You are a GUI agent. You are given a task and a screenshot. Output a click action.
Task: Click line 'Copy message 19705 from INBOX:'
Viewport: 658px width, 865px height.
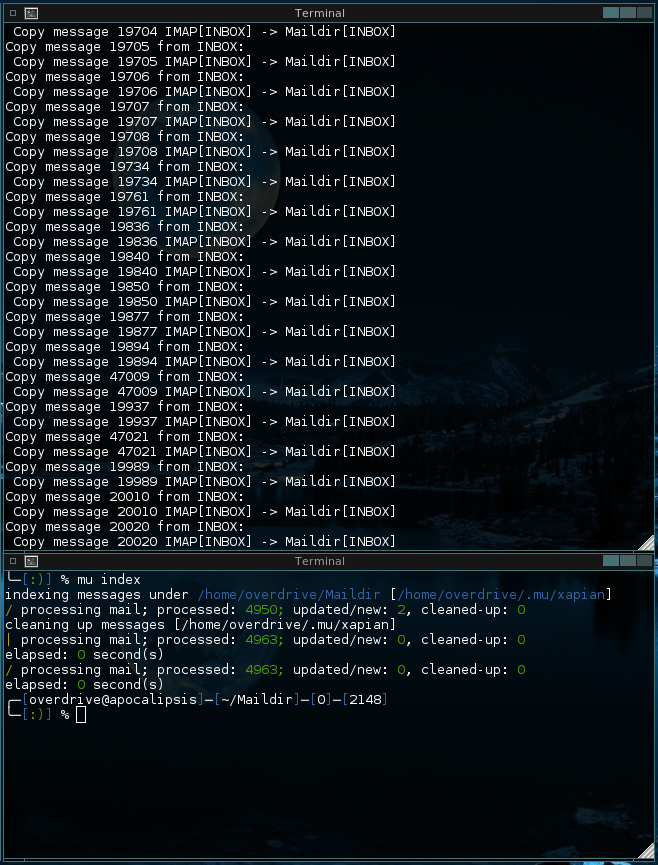(125, 46)
